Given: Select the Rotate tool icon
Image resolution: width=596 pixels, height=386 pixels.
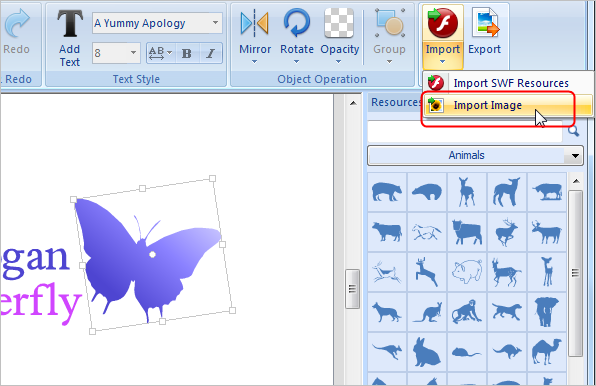Looking at the screenshot, I should tap(297, 23).
